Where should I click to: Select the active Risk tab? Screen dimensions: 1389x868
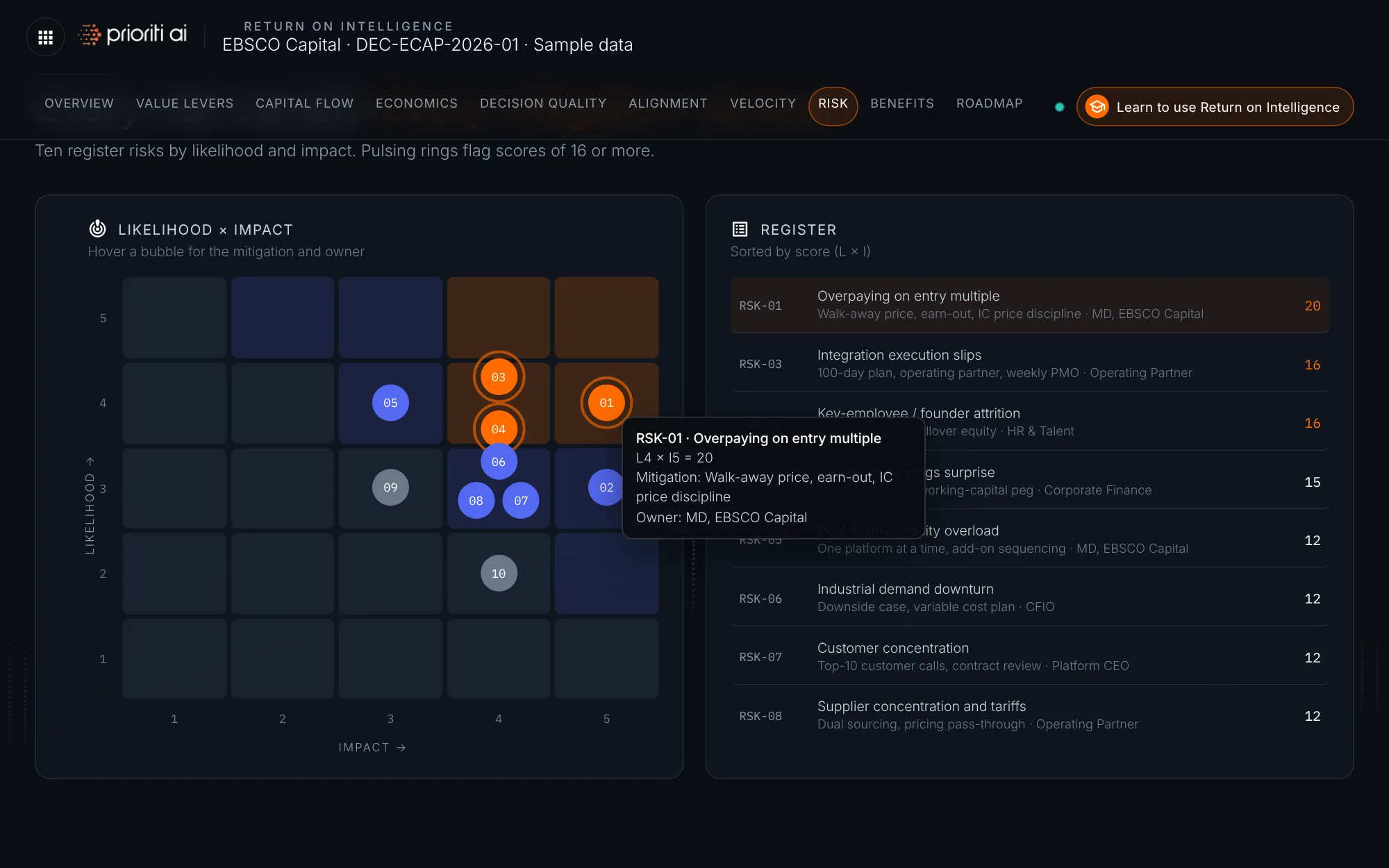coord(833,106)
